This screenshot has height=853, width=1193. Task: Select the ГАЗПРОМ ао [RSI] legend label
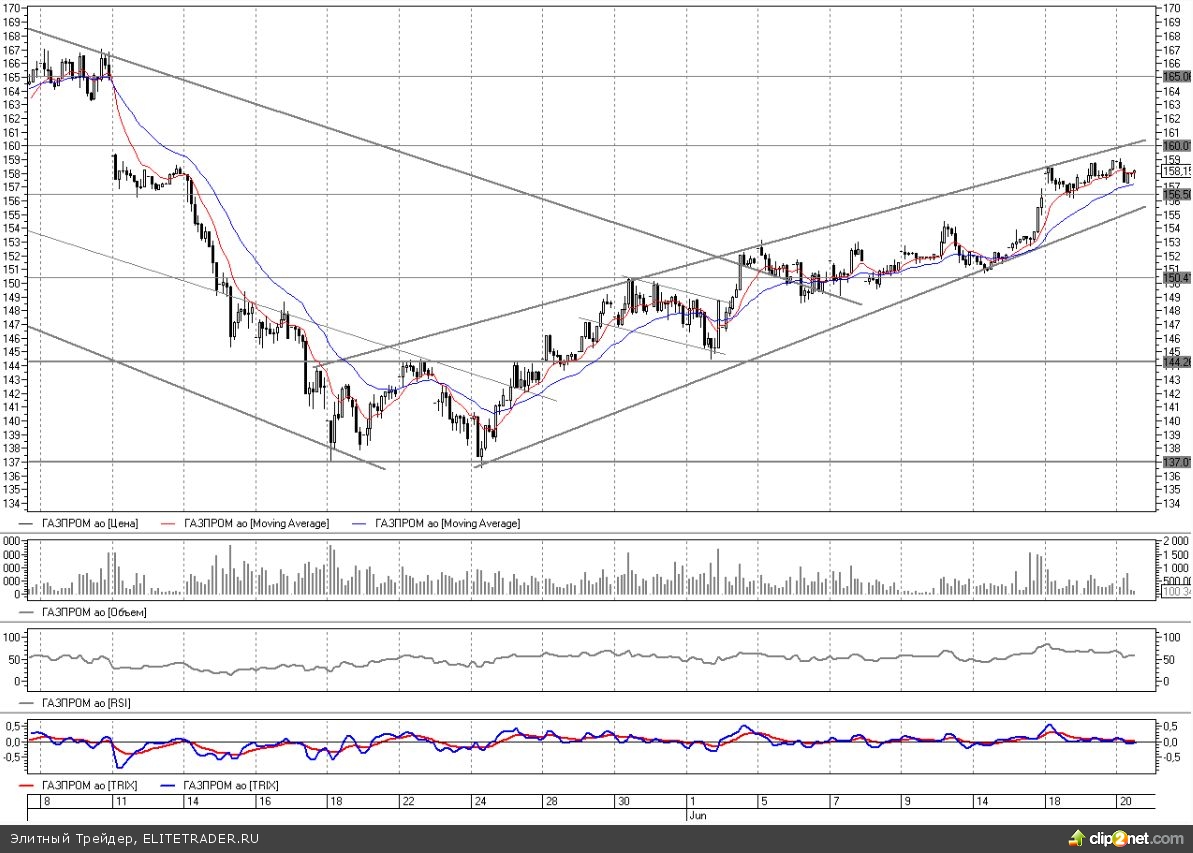pos(86,703)
